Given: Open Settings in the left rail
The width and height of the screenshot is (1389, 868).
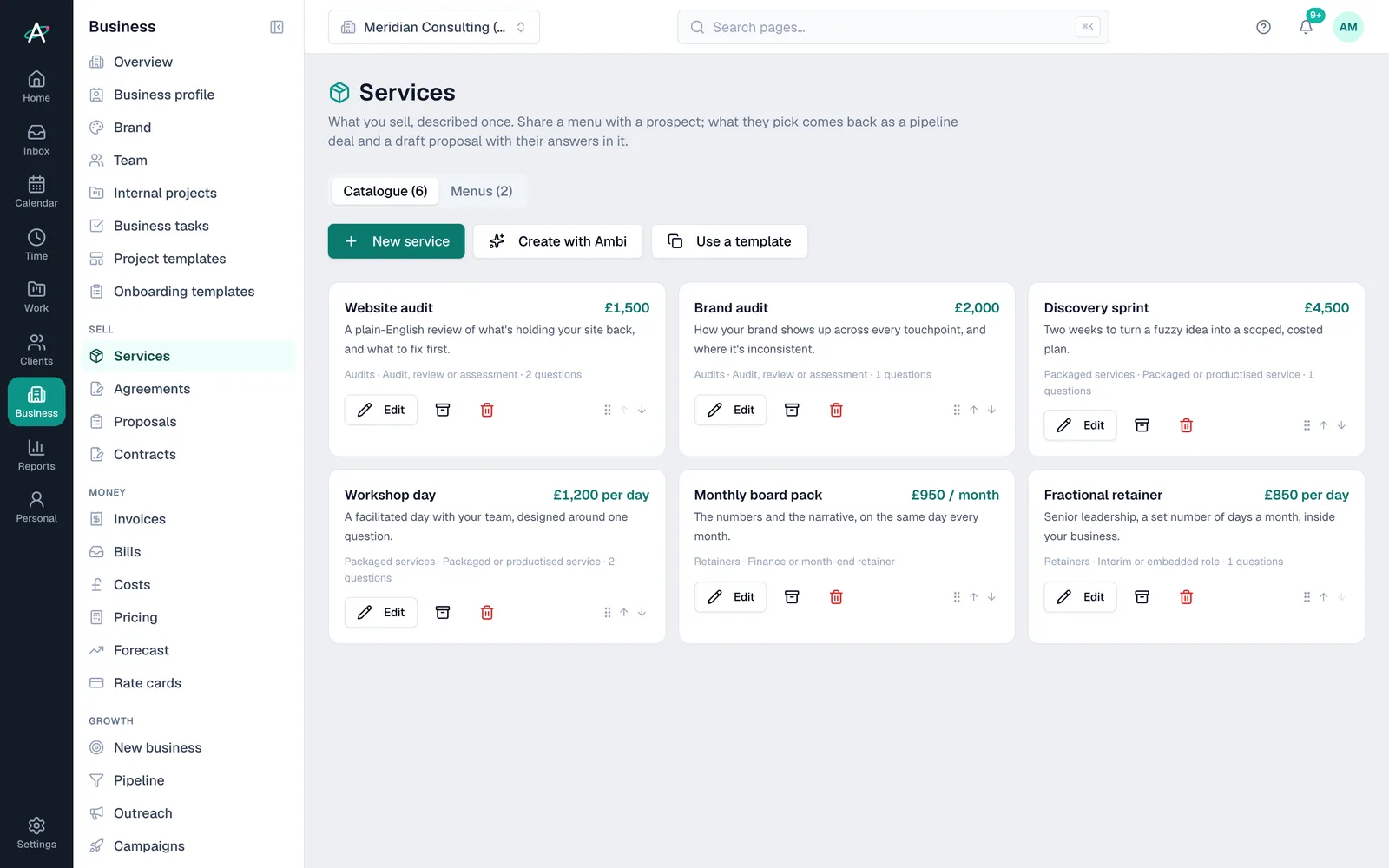Looking at the screenshot, I should 36,833.
